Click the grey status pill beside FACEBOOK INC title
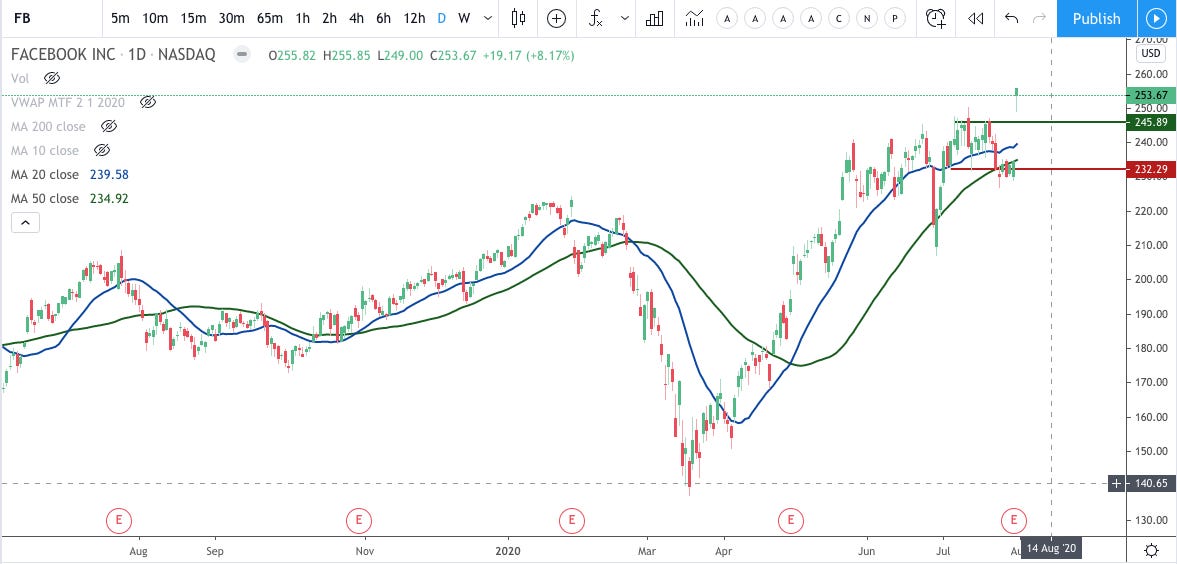1177x564 pixels. click(x=241, y=55)
